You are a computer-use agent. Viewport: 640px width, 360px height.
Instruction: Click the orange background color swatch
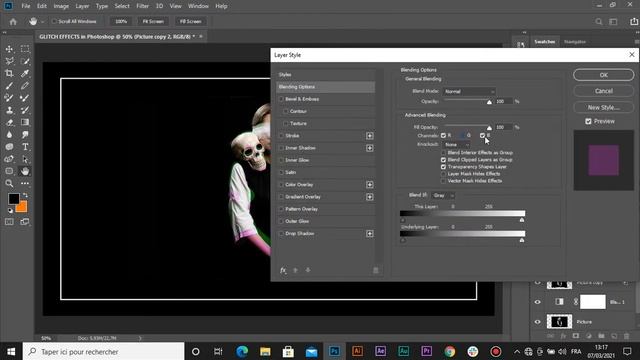(22, 207)
